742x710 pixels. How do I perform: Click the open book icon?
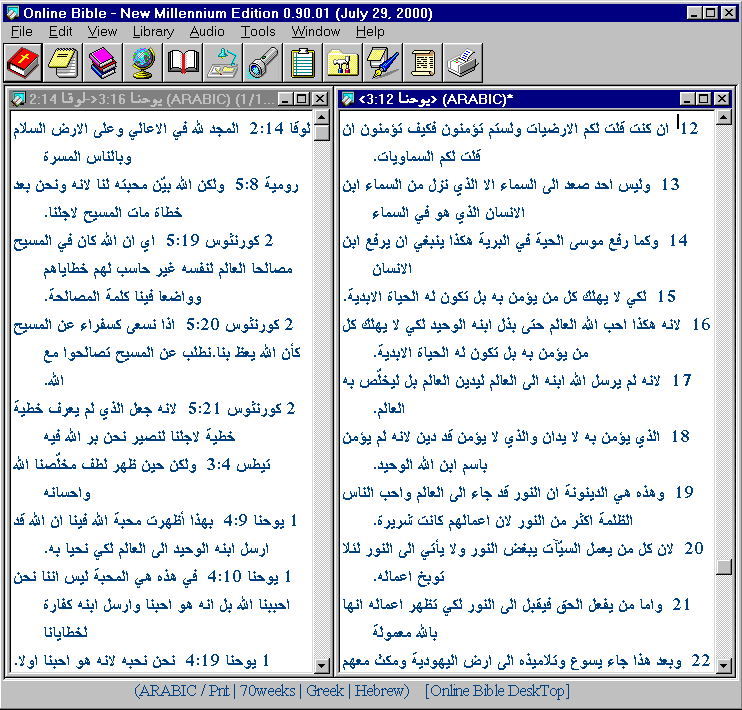tap(182, 63)
